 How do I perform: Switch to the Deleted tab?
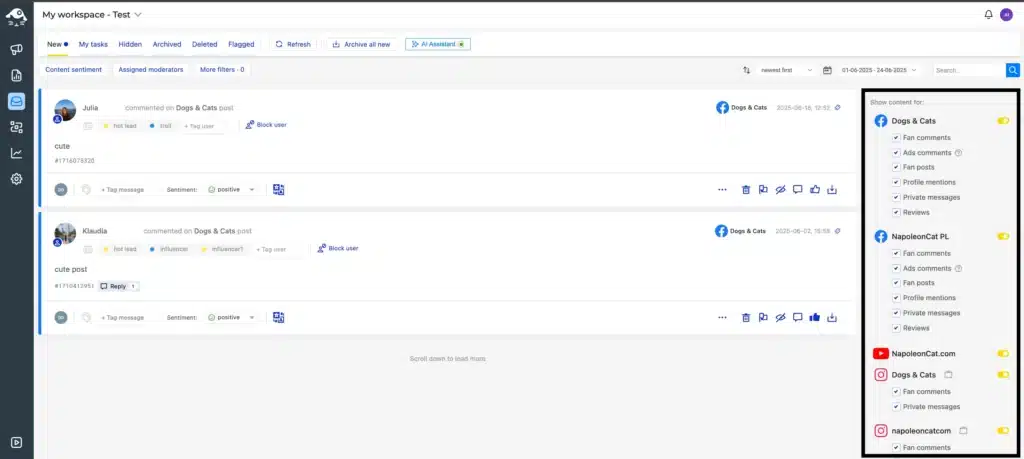point(204,44)
